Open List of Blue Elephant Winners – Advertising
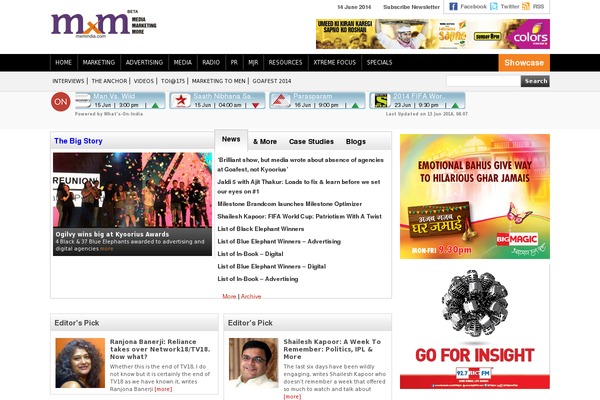The image size is (600, 400). tap(279, 242)
